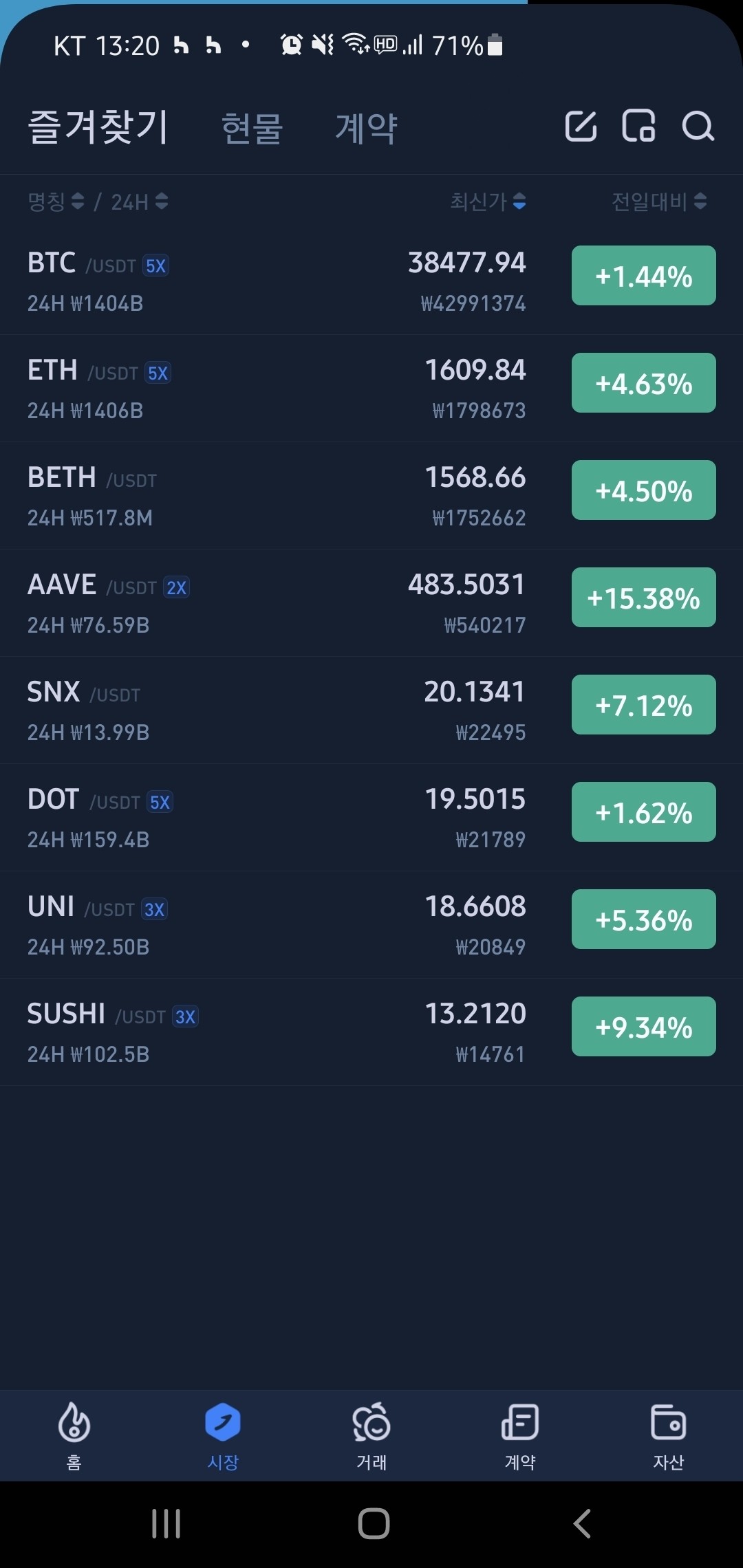The image size is (743, 1568).
Task: Toggle SUSHI +9.34% change badge
Action: (643, 1027)
